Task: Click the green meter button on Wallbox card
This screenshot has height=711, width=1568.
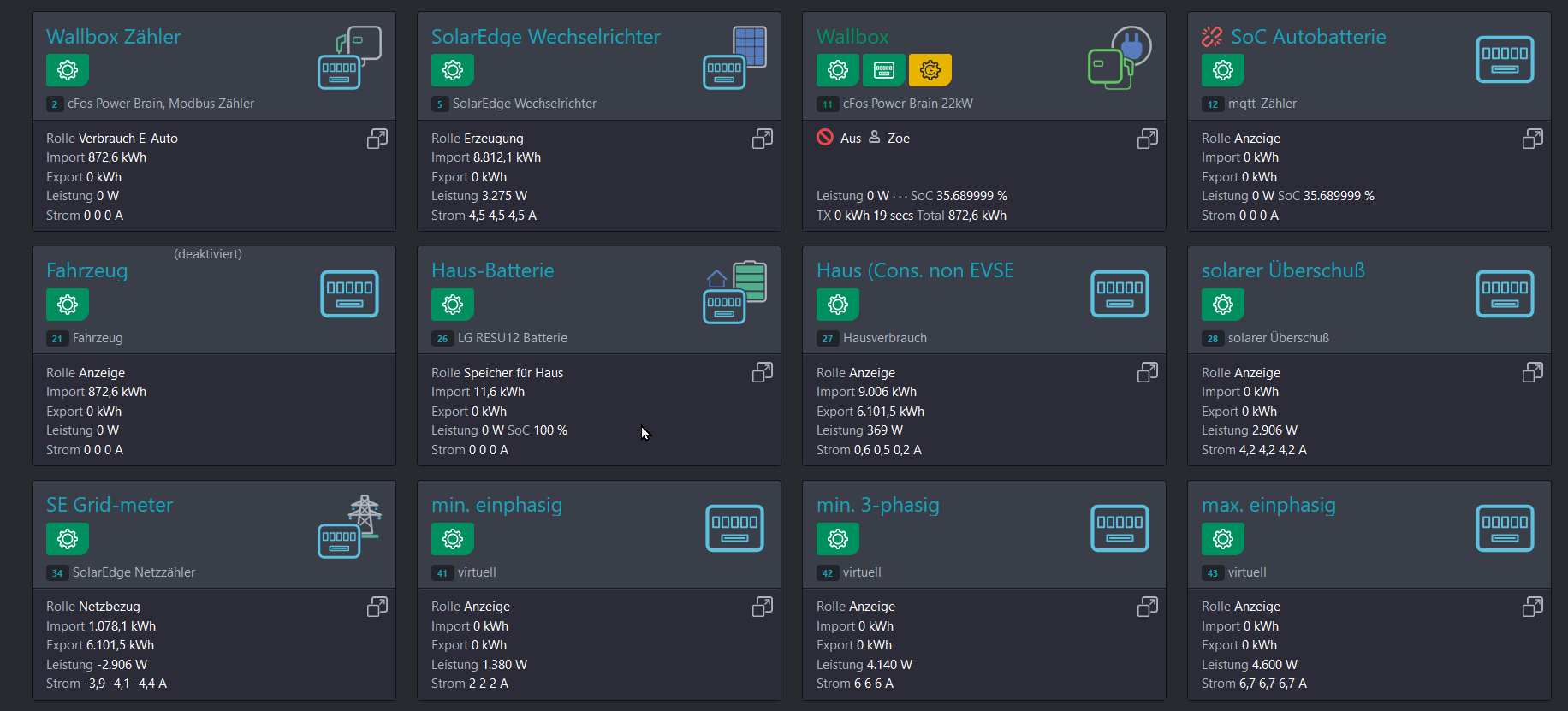Action: pos(884,70)
